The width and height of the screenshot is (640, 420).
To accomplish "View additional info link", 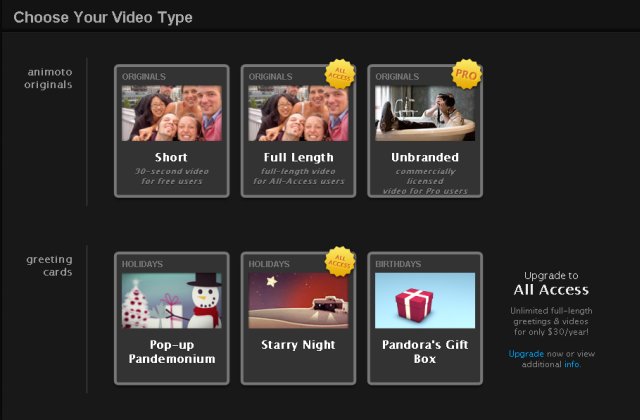I will [572, 365].
